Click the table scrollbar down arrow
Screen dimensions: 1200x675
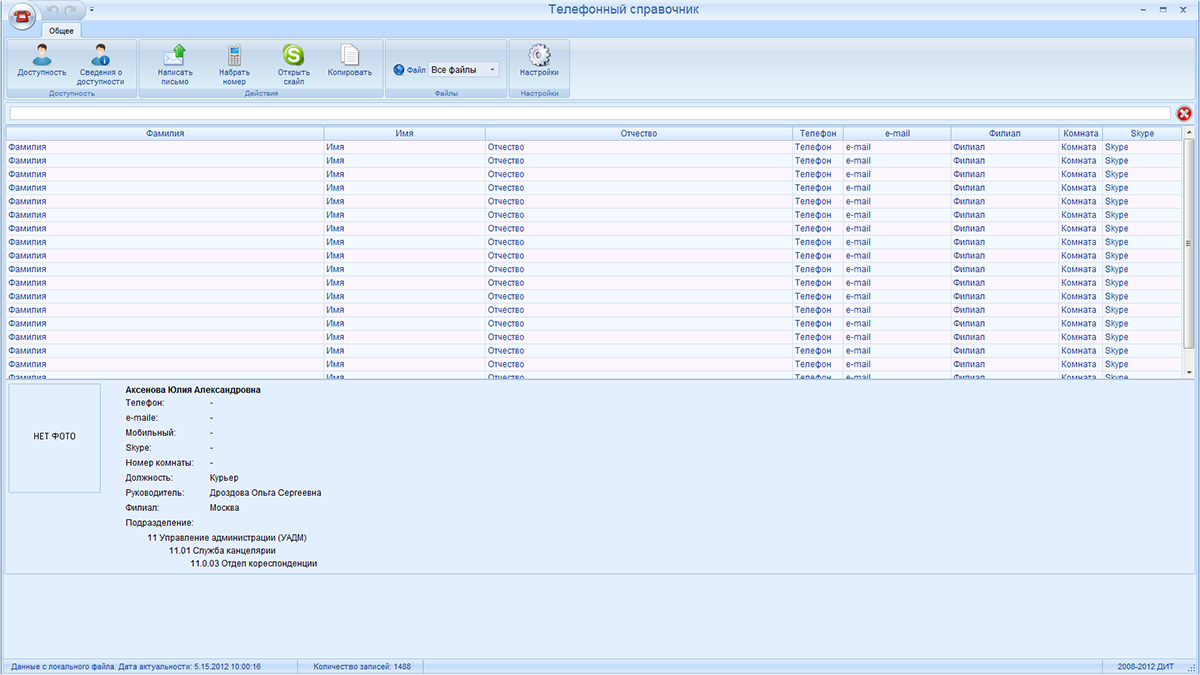click(x=1188, y=372)
